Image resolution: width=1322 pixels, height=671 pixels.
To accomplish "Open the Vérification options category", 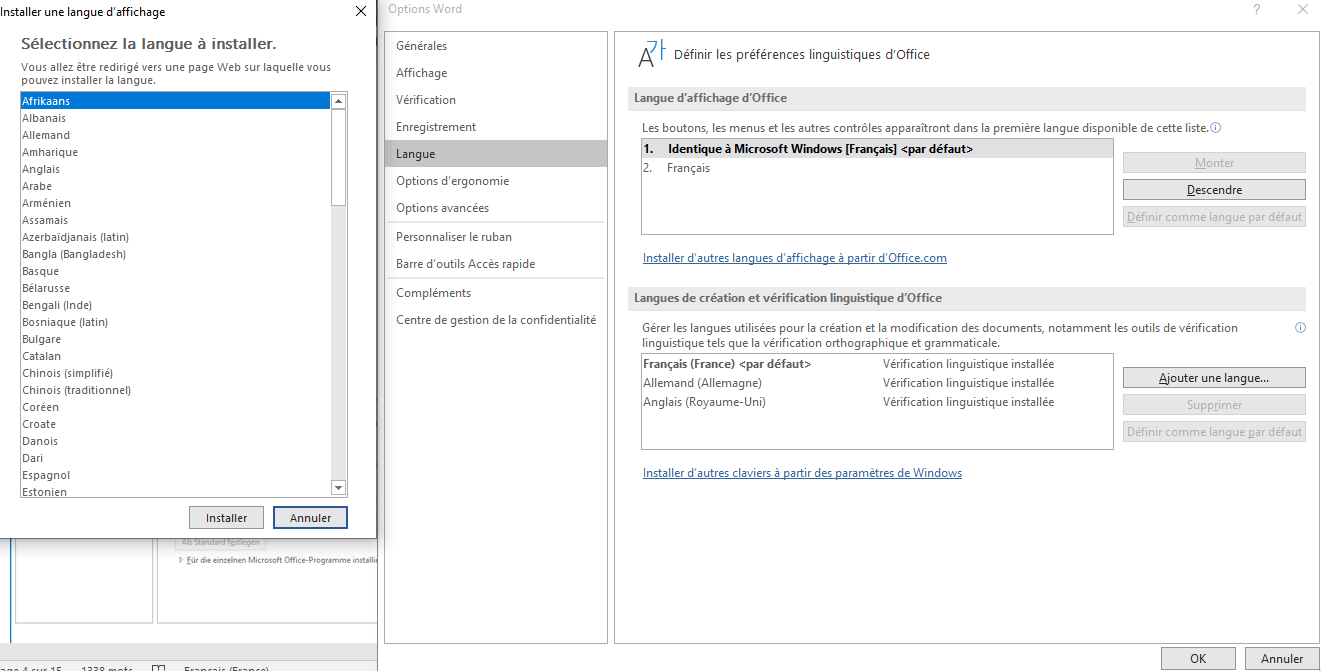I will click(x=495, y=100).
